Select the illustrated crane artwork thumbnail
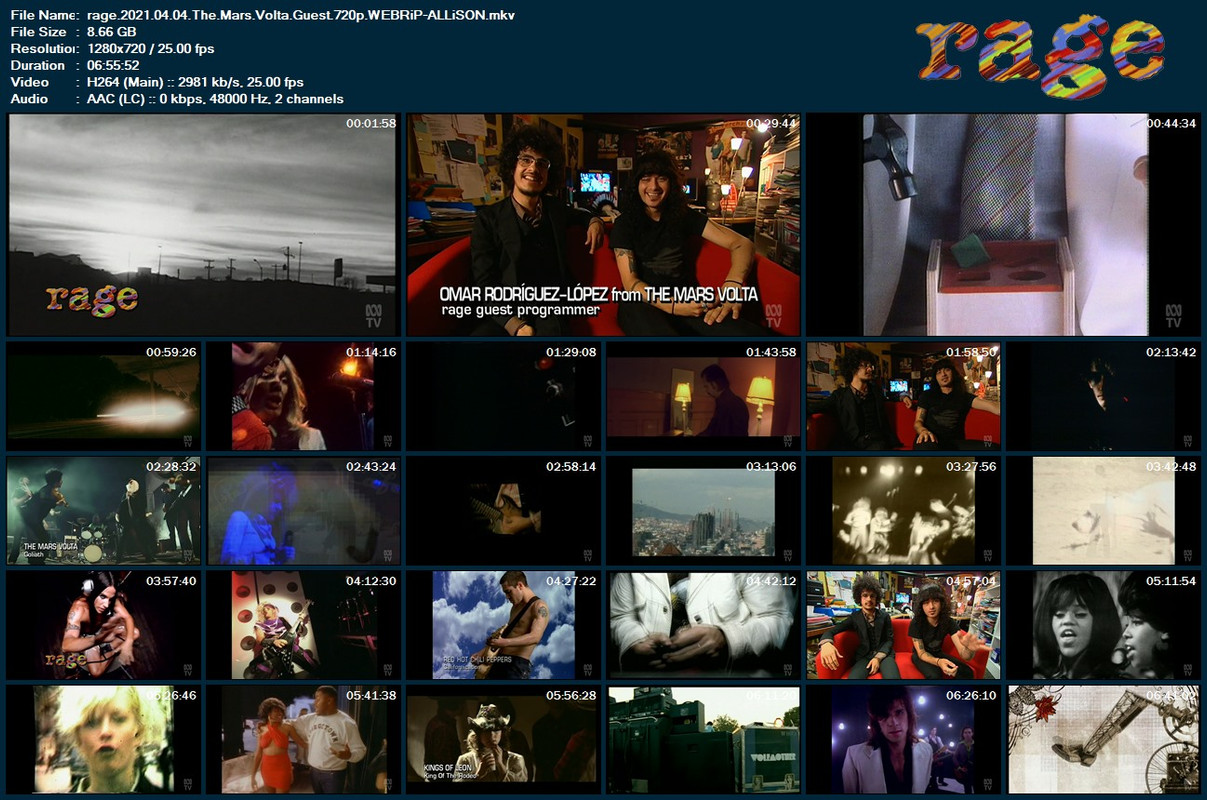 tap(1103, 739)
